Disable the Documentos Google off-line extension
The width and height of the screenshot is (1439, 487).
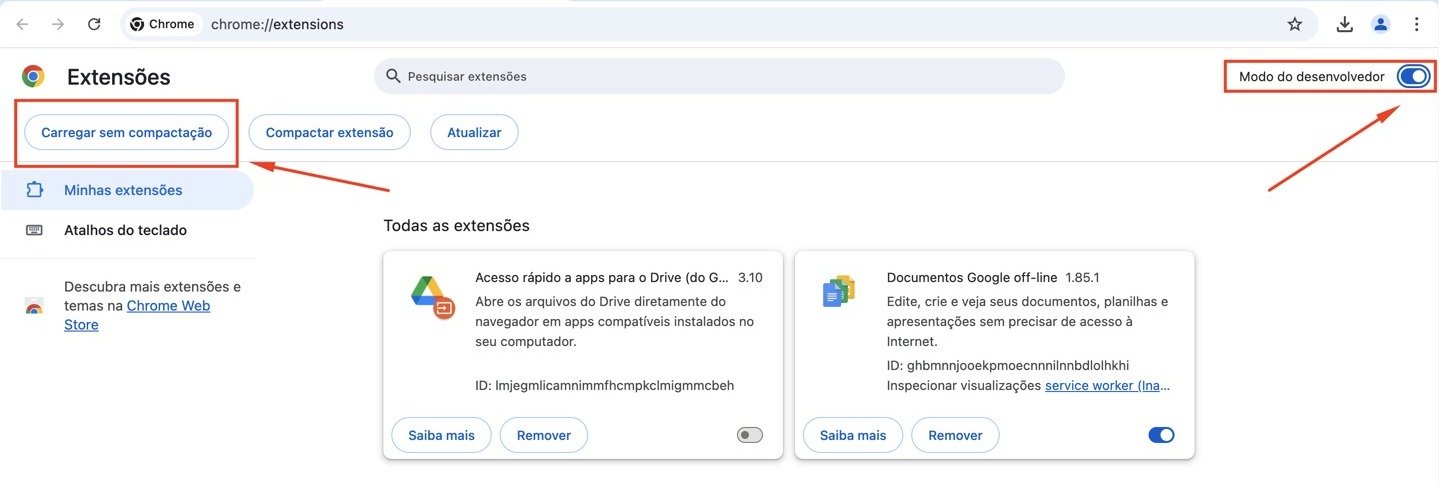(1161, 435)
